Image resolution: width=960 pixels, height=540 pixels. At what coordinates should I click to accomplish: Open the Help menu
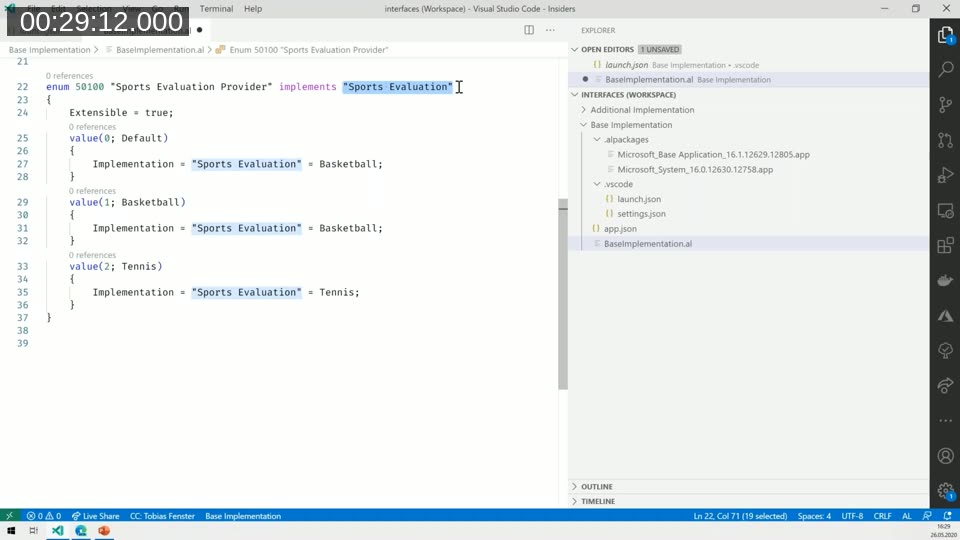point(253,9)
